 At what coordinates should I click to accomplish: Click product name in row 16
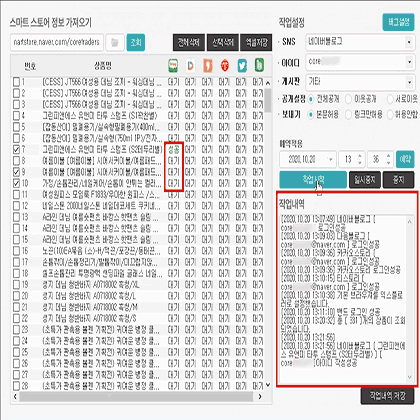[x=102, y=251]
